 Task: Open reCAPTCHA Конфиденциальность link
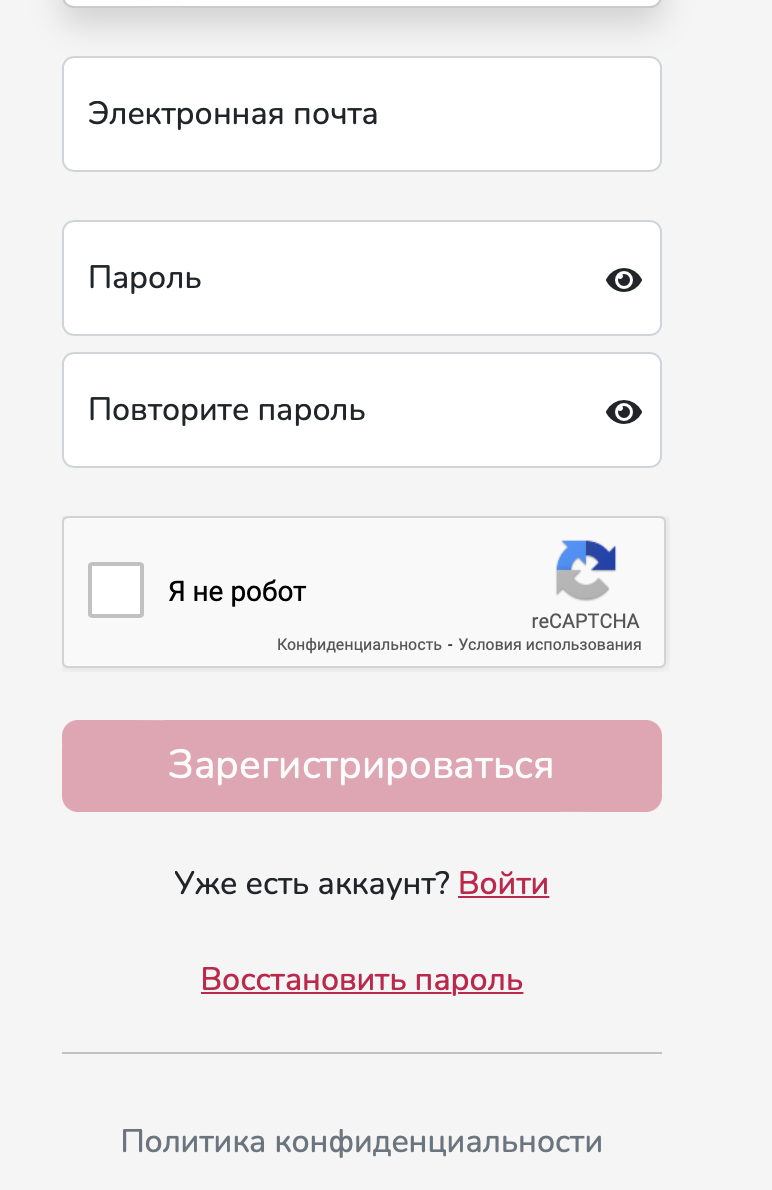click(359, 645)
